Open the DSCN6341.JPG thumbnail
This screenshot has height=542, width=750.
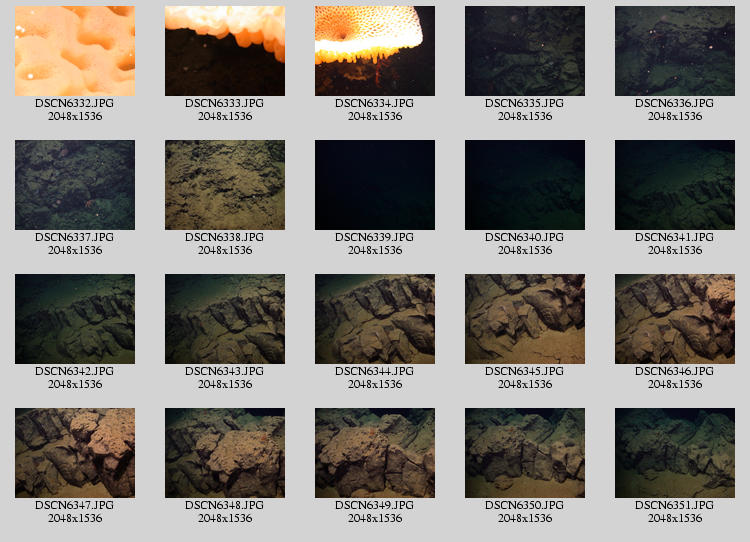tap(675, 185)
